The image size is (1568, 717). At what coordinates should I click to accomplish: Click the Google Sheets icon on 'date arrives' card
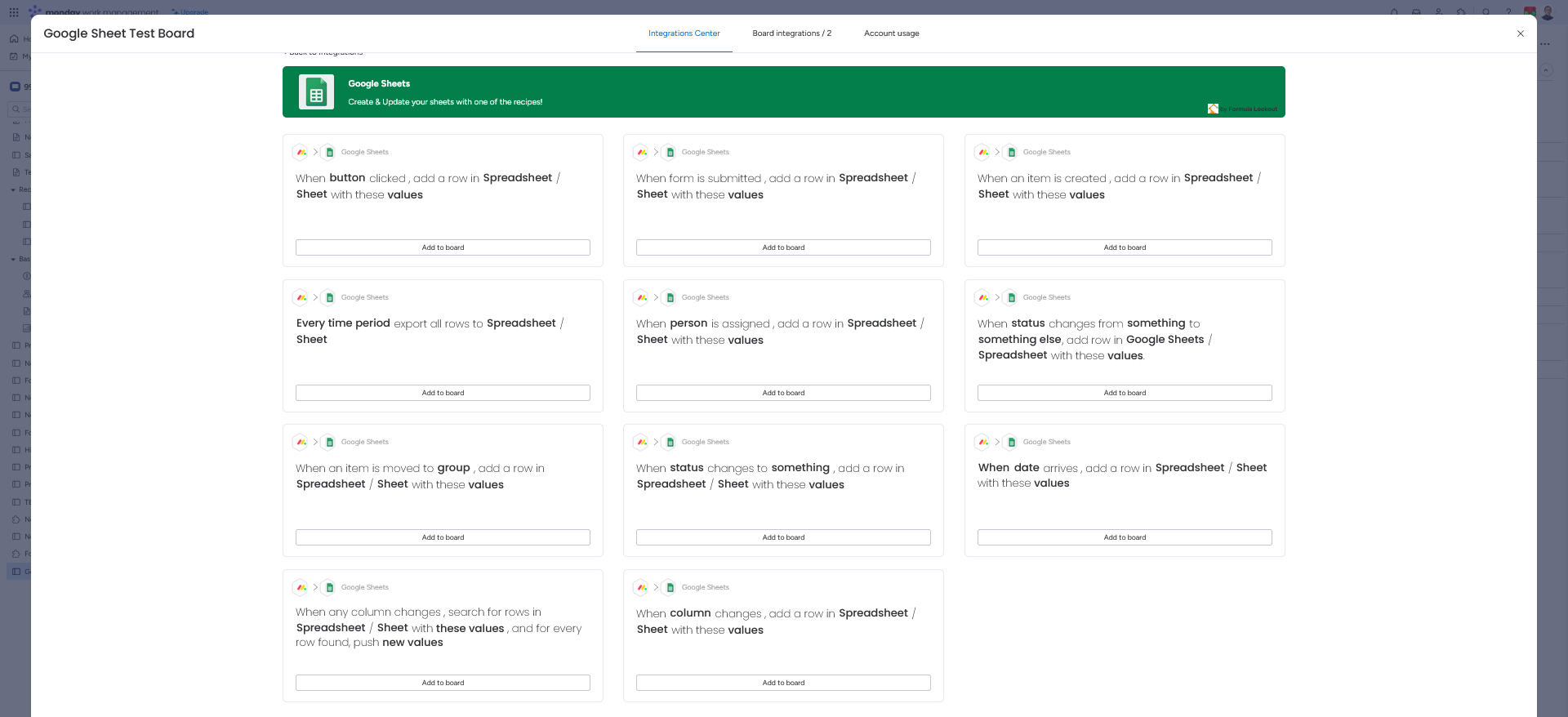(x=1011, y=442)
